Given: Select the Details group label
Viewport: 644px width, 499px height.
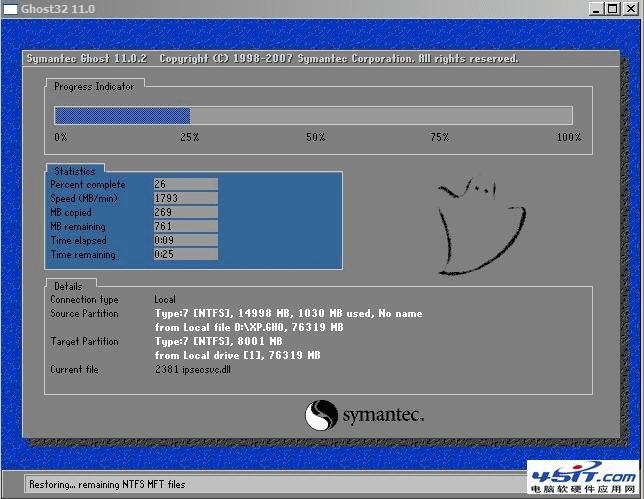Looking at the screenshot, I should tap(68, 286).
